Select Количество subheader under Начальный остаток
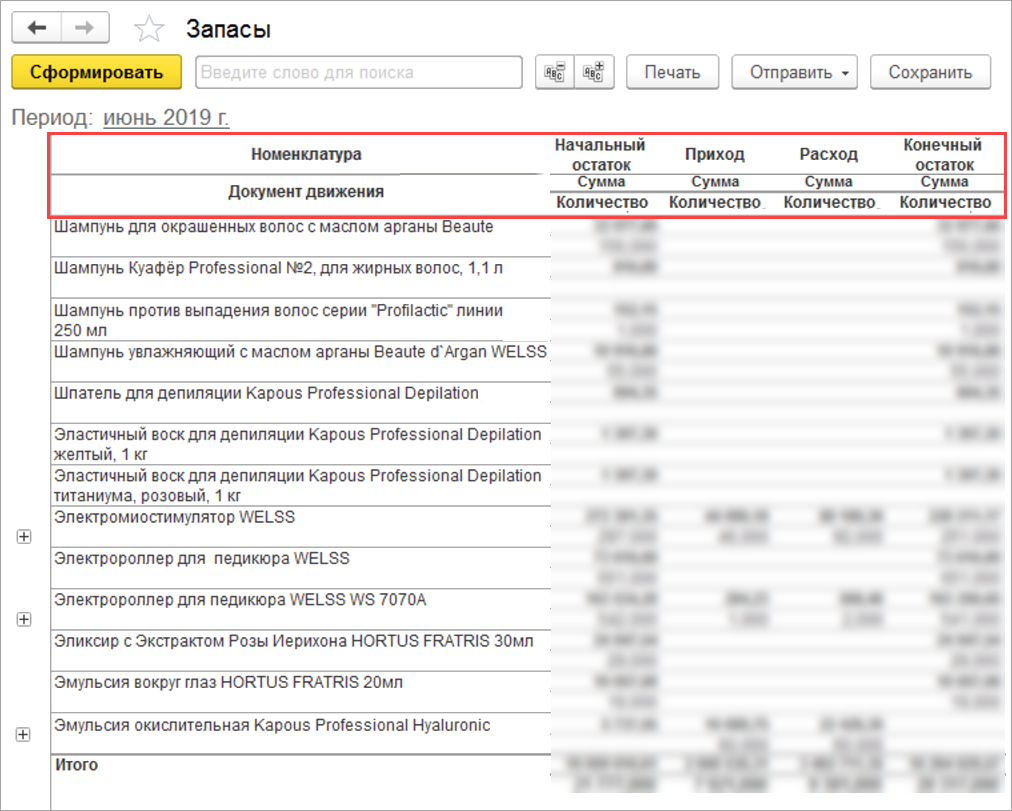Image resolution: width=1012 pixels, height=811 pixels. point(602,203)
